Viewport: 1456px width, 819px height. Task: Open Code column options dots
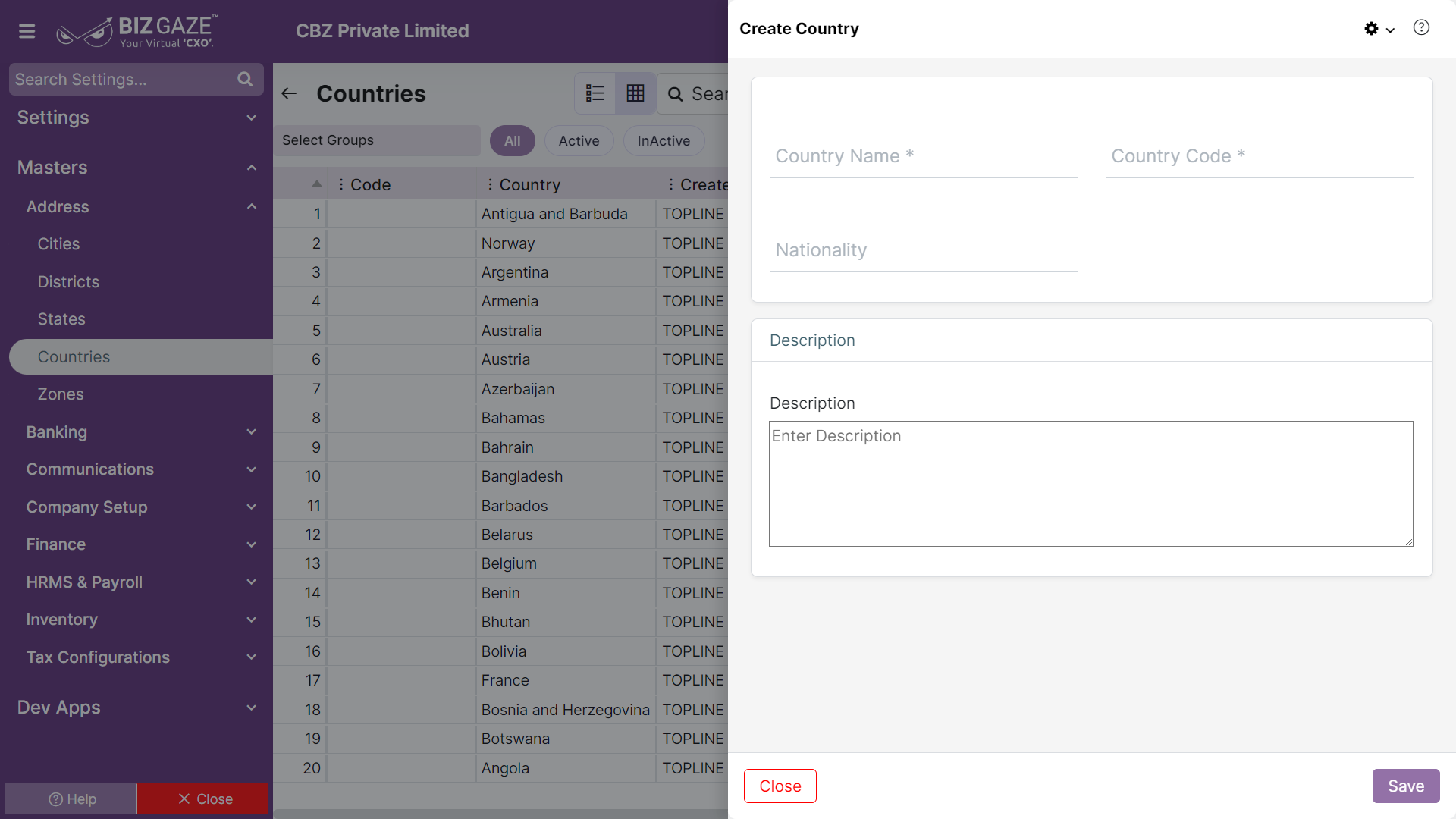click(x=341, y=184)
